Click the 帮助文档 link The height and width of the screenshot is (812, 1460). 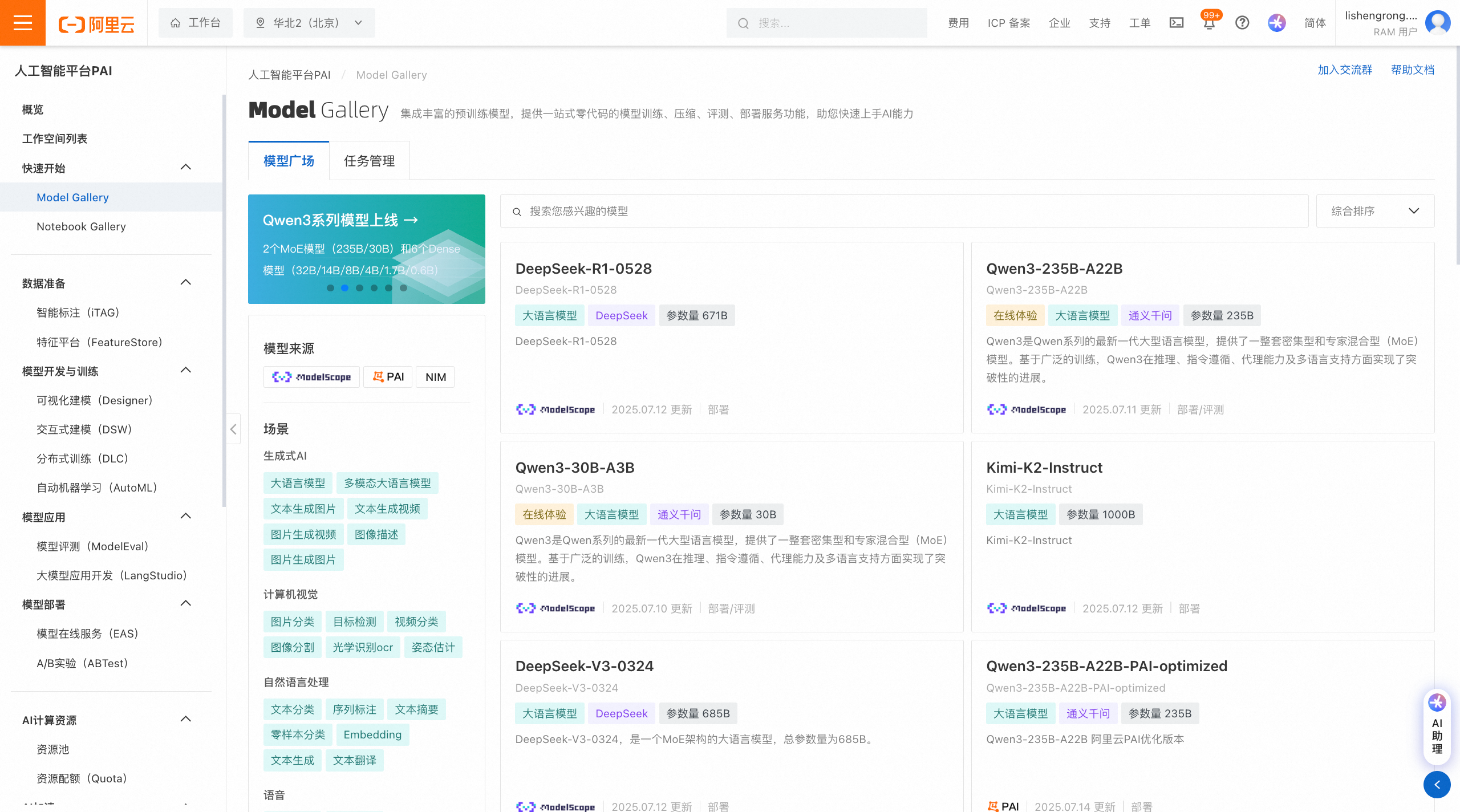pyautogui.click(x=1412, y=70)
